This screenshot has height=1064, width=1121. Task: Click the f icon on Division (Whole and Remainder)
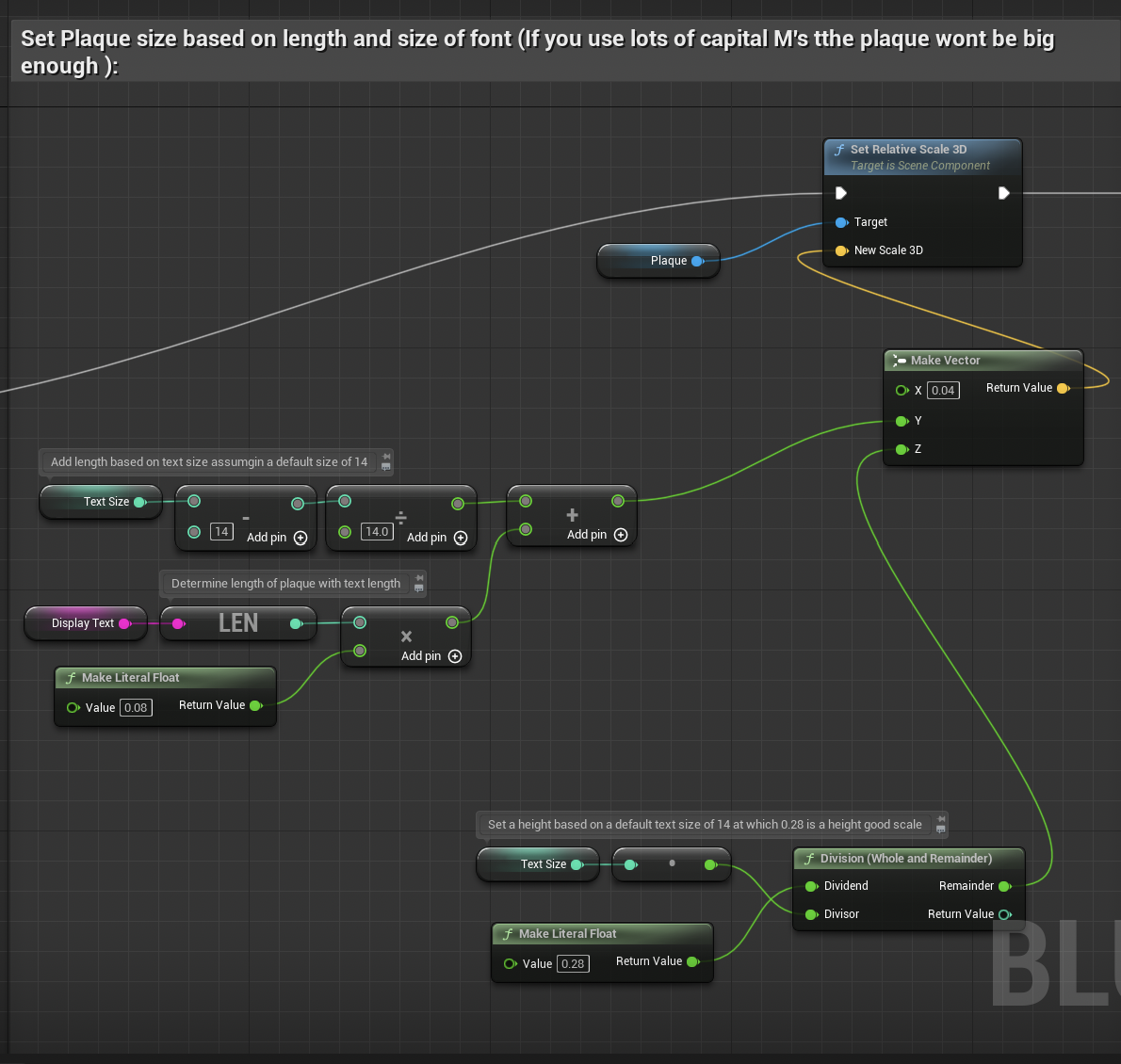[808, 858]
